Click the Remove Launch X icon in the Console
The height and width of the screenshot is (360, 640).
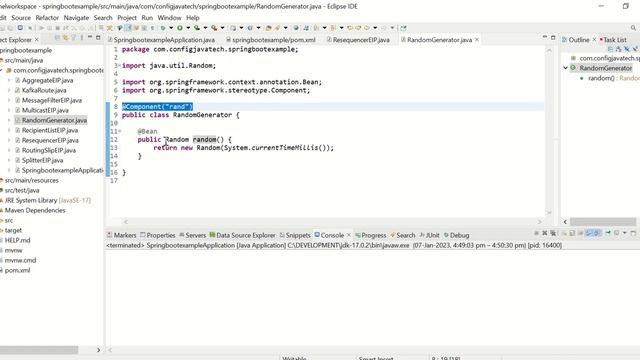tap(544, 233)
